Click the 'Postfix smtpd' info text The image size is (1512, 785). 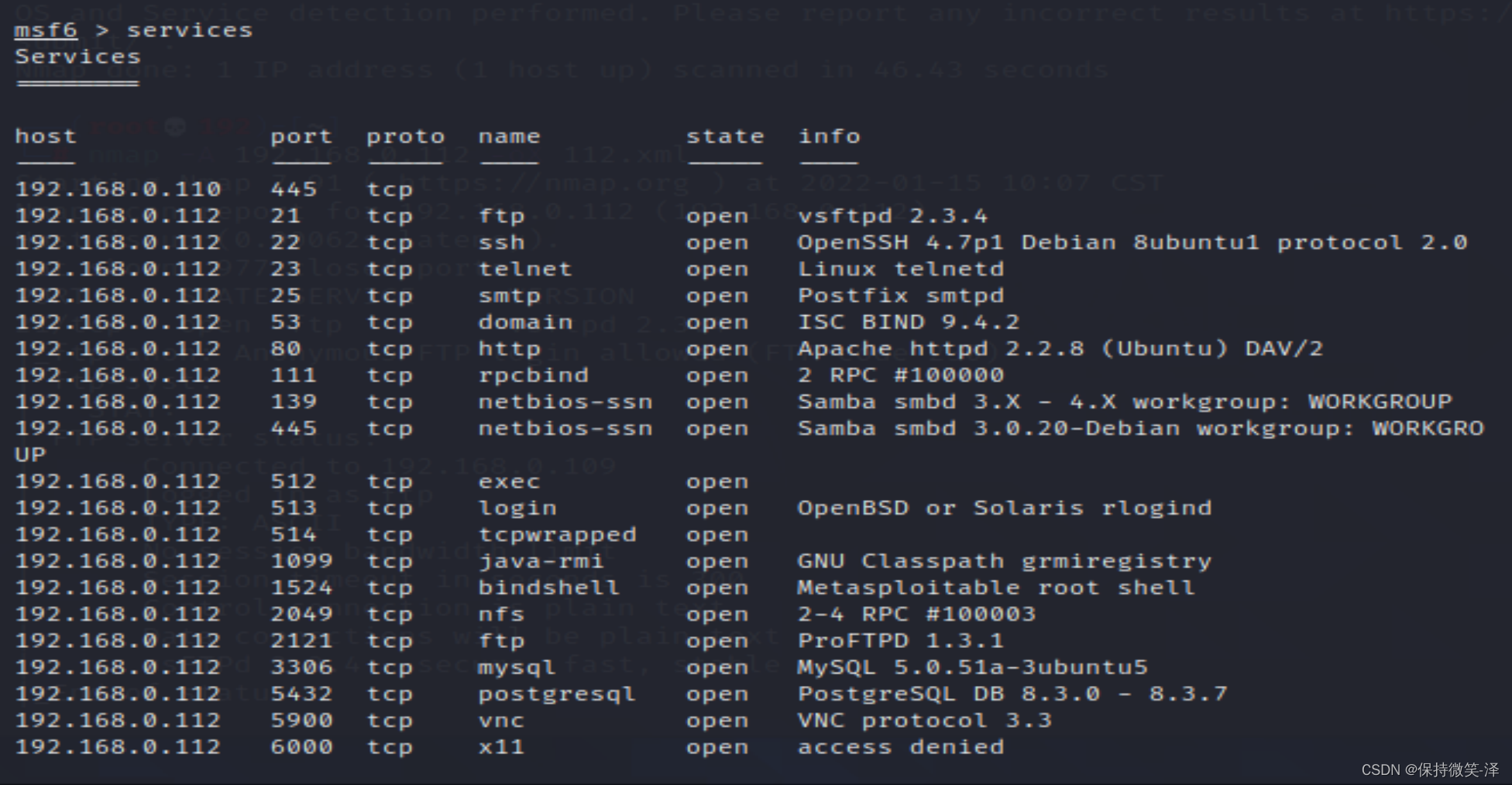[901, 296]
